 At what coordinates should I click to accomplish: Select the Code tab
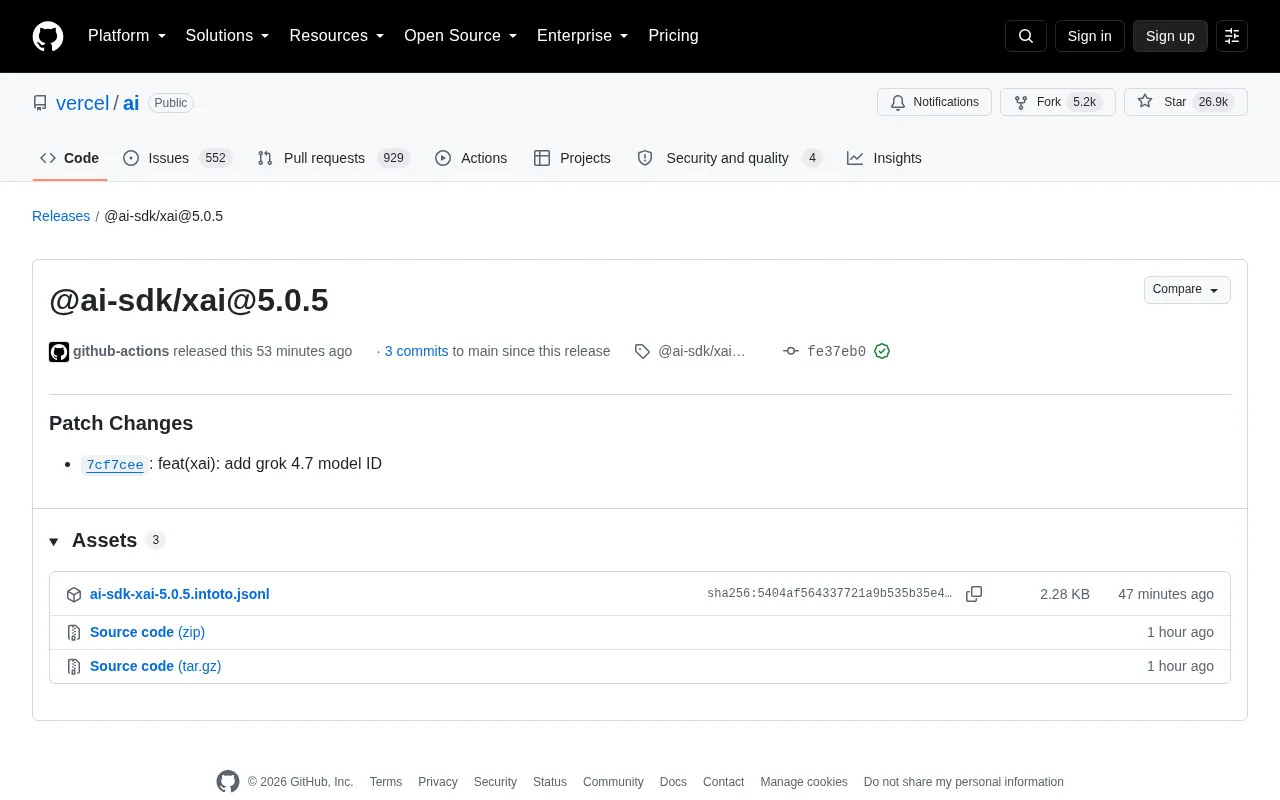[x=70, y=158]
